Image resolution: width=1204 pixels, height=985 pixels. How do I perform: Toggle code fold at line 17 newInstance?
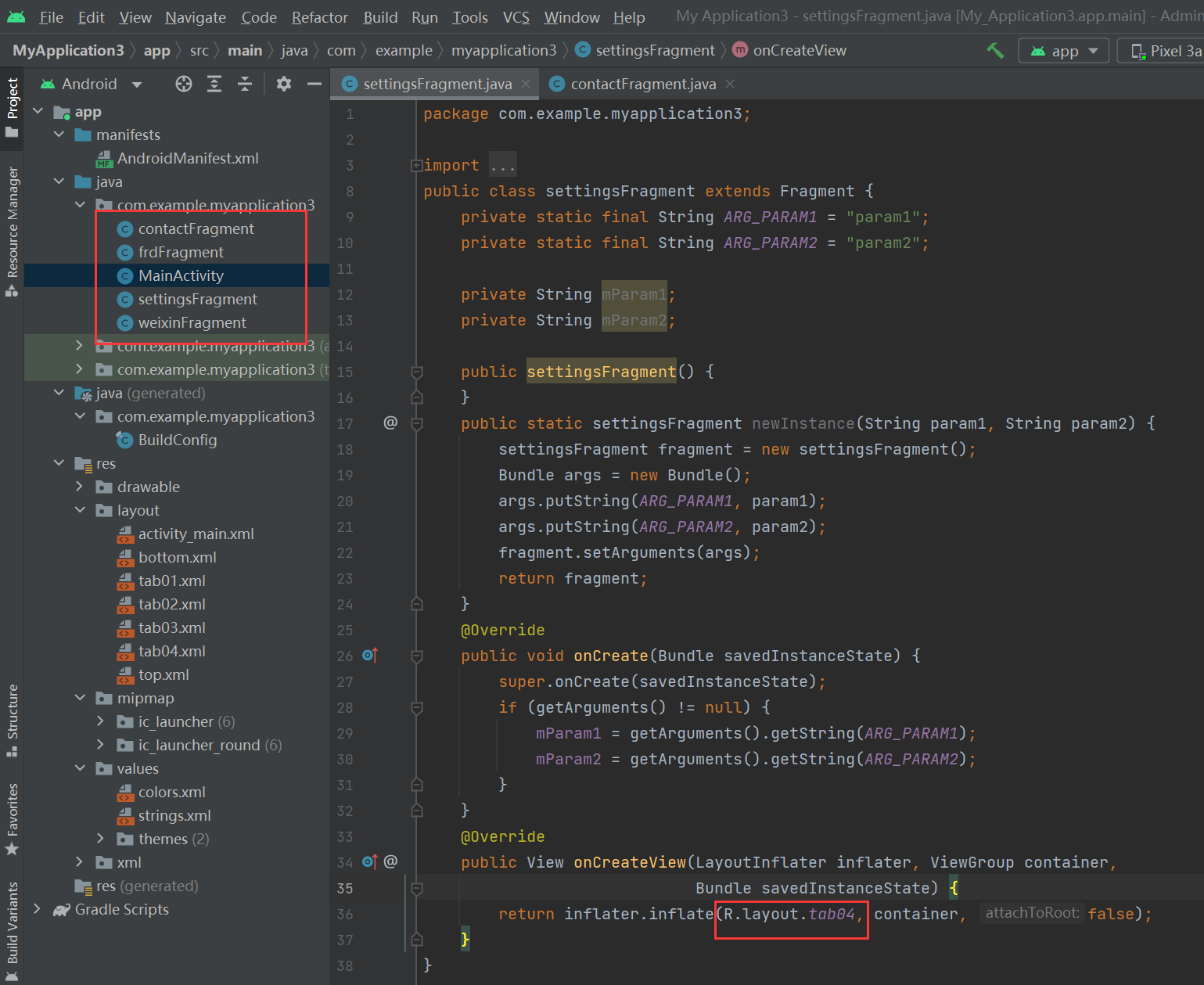(x=417, y=424)
